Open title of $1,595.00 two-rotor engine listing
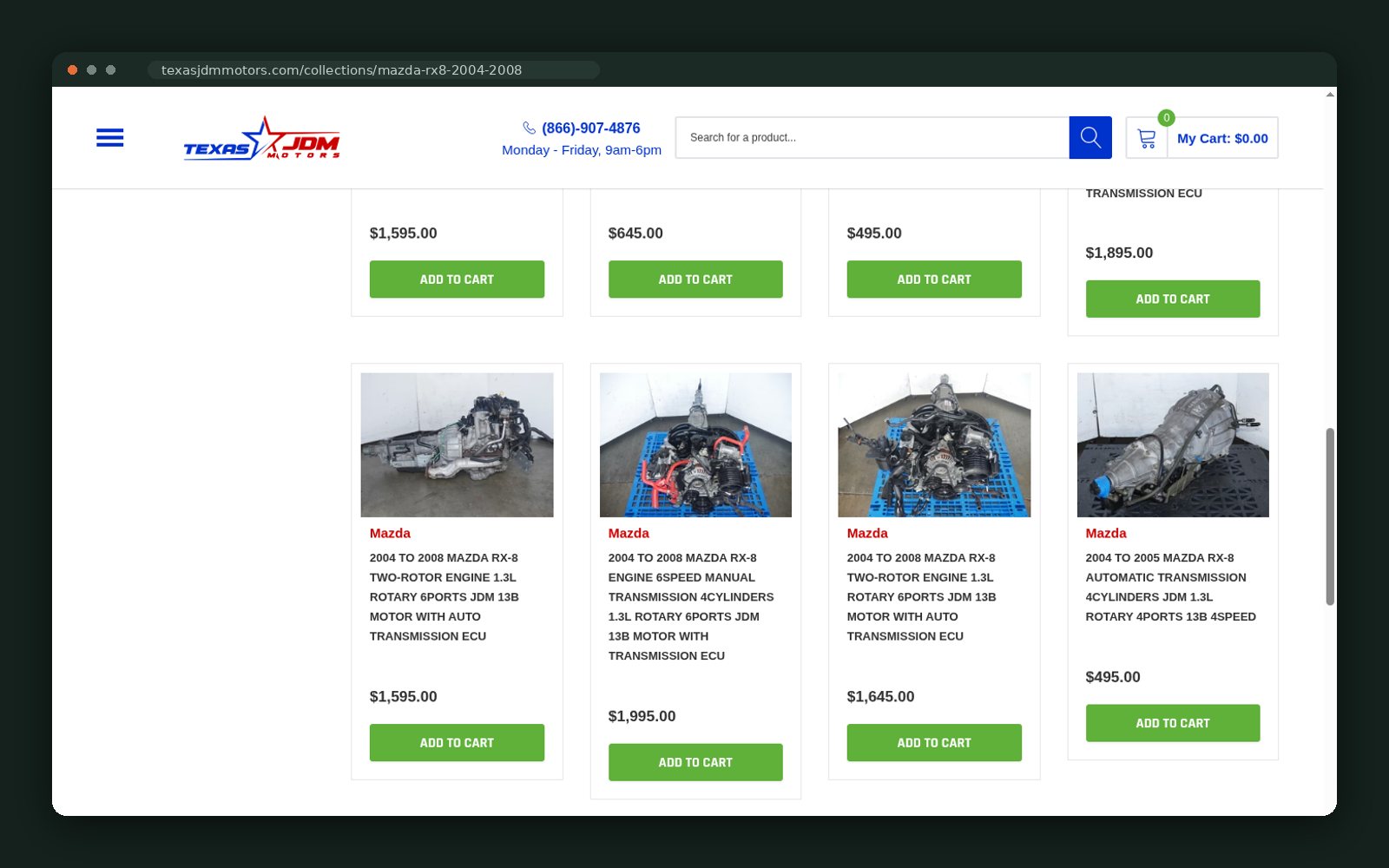 [x=444, y=597]
